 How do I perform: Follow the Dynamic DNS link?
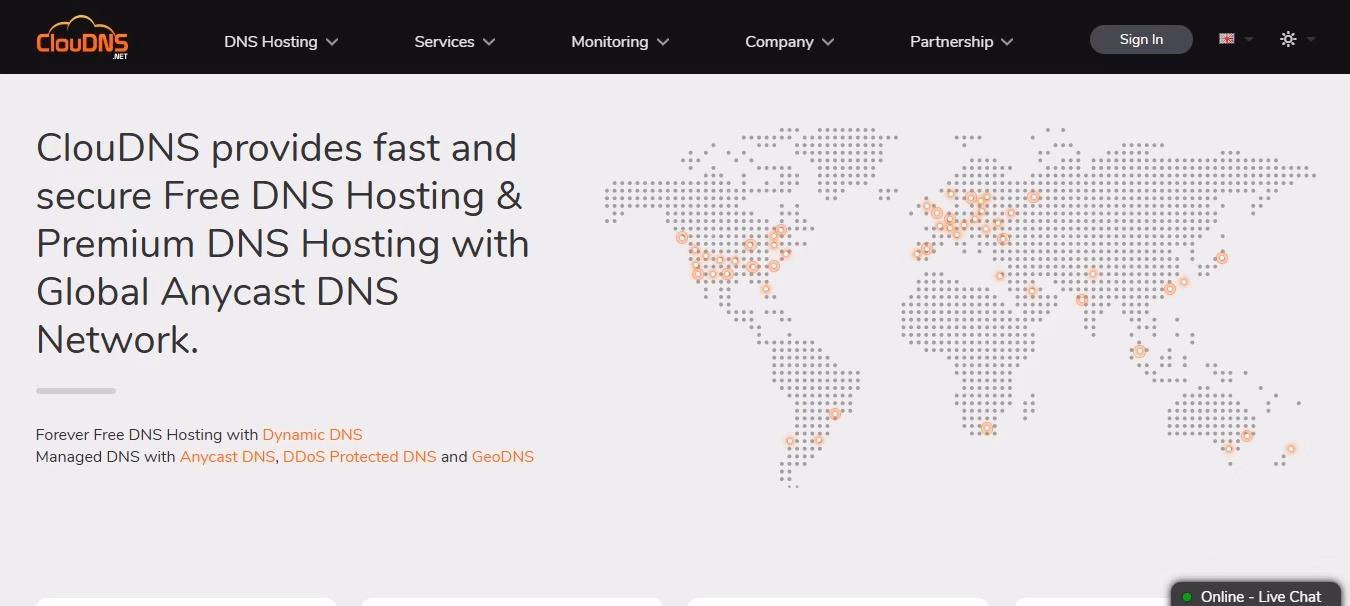pyautogui.click(x=312, y=435)
